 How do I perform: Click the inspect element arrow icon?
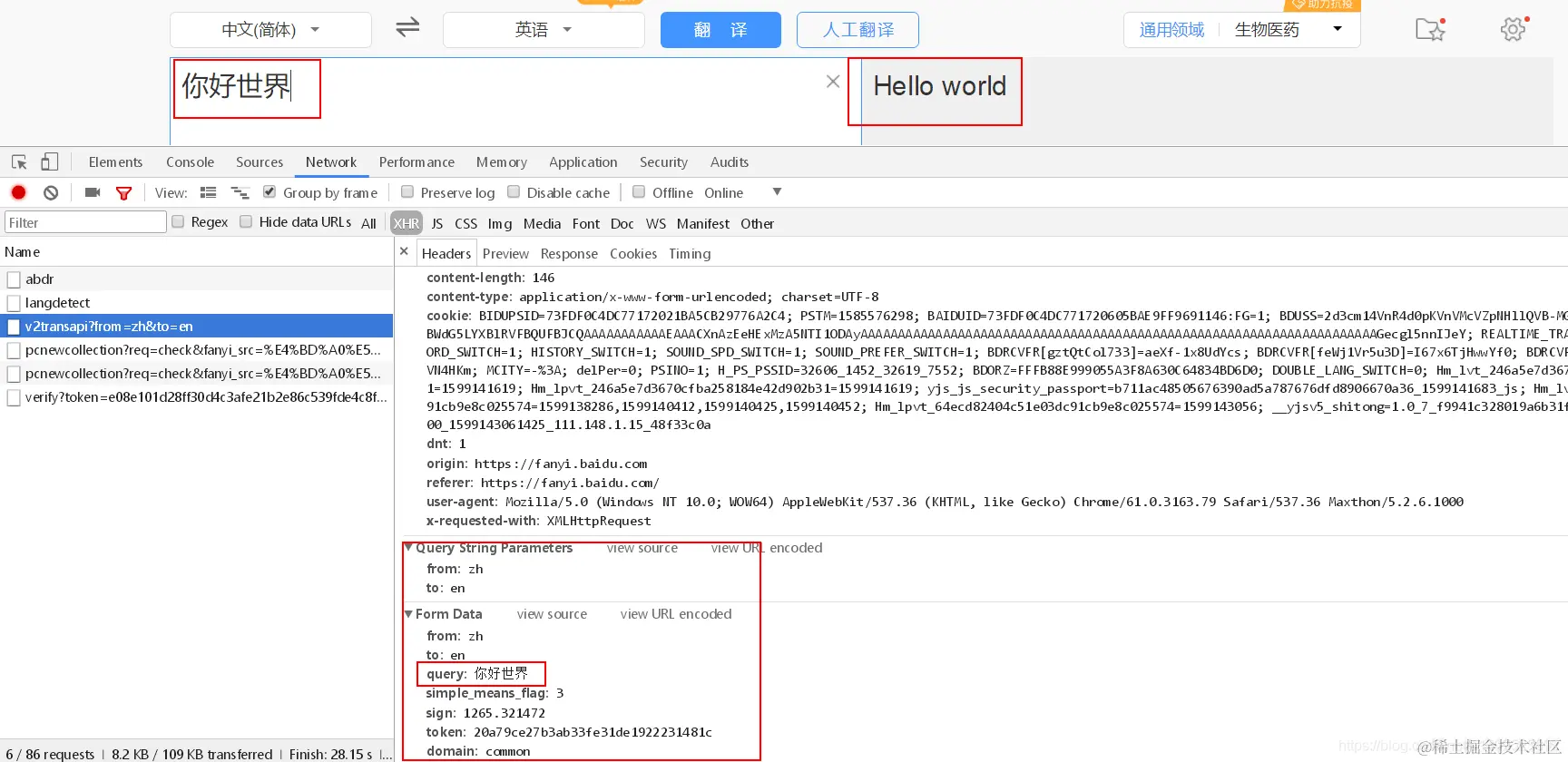[19, 162]
